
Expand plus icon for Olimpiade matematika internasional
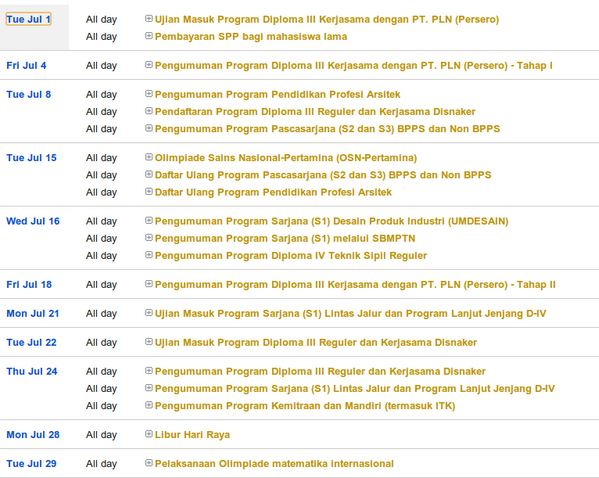click(x=149, y=463)
